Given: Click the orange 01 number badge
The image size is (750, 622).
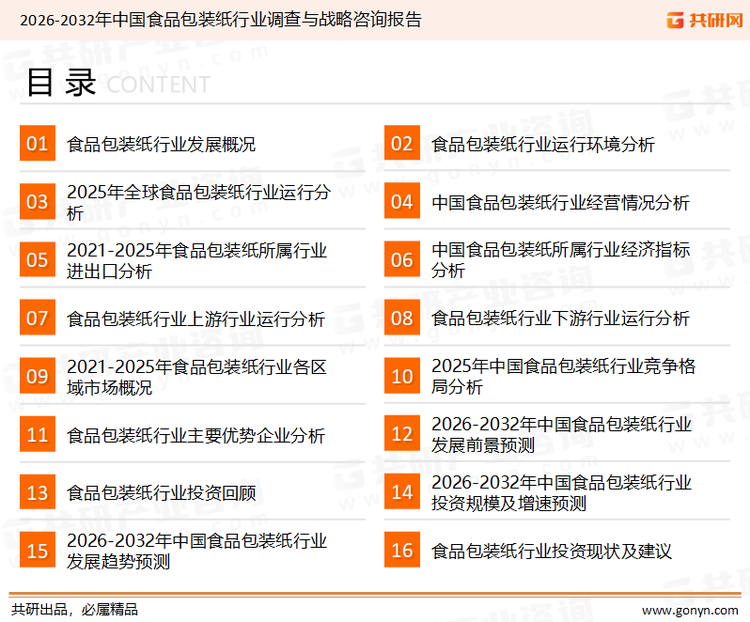Looking at the screenshot, I should (37, 144).
